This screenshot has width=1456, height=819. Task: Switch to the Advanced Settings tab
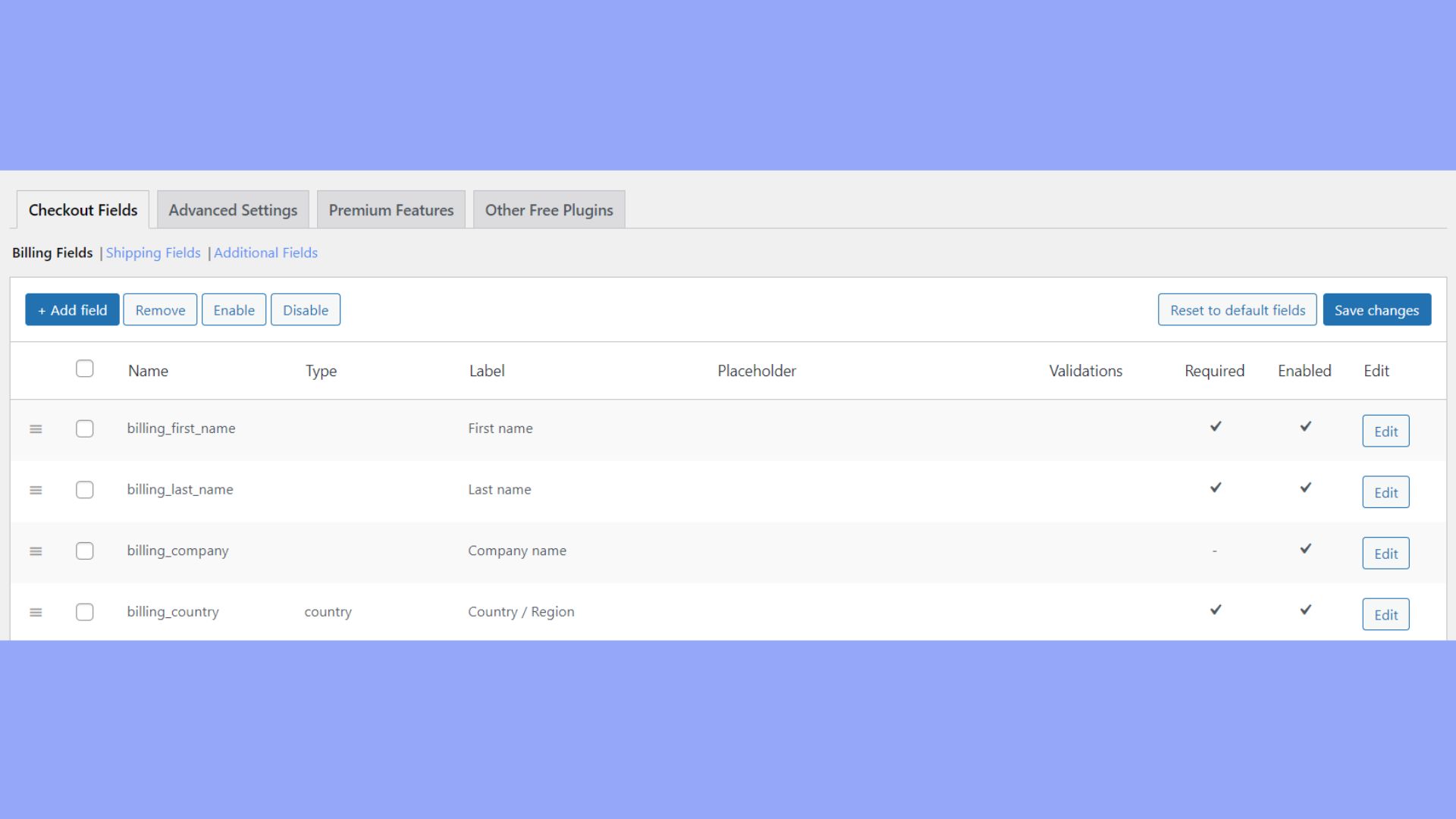[233, 210]
